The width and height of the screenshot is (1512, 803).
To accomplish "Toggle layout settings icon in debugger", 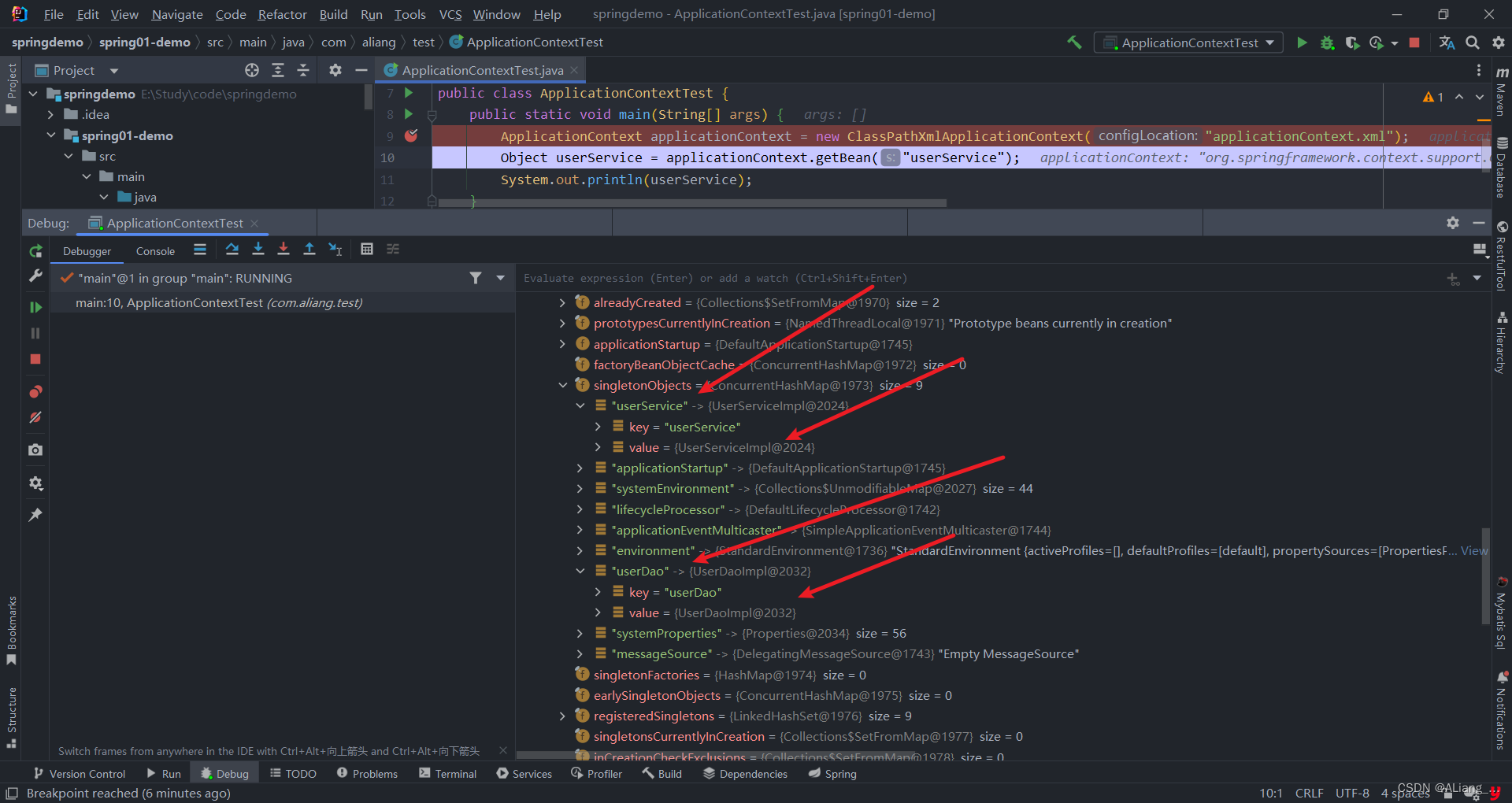I will (x=1479, y=250).
